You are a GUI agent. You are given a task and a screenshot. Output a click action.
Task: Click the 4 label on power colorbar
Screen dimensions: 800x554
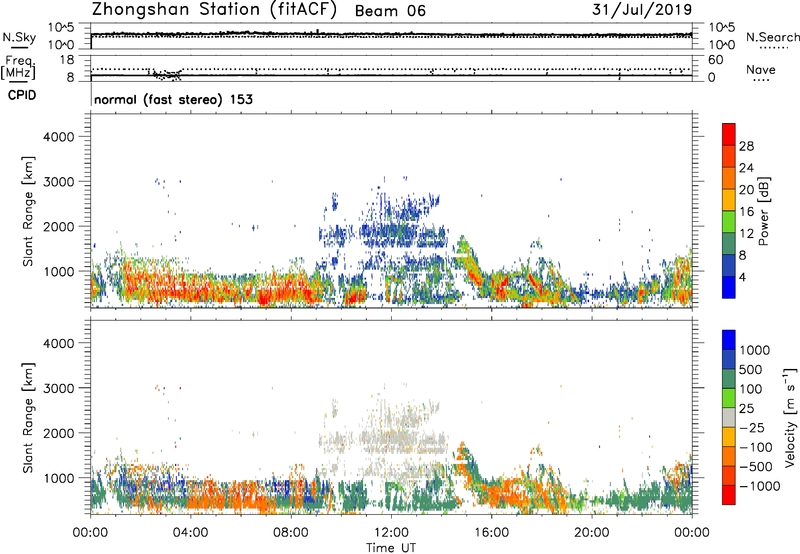743,278
